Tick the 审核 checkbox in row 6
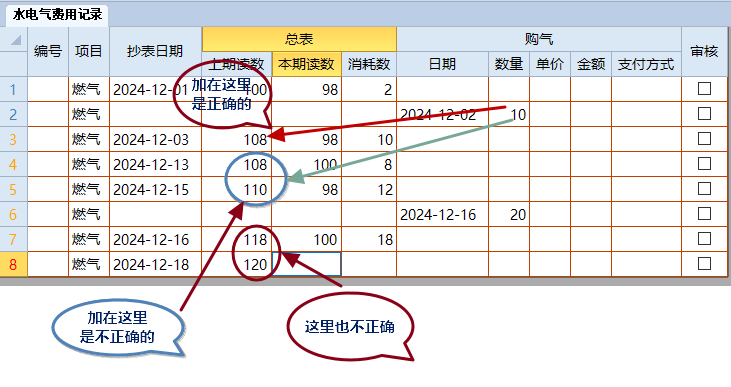 click(704, 214)
